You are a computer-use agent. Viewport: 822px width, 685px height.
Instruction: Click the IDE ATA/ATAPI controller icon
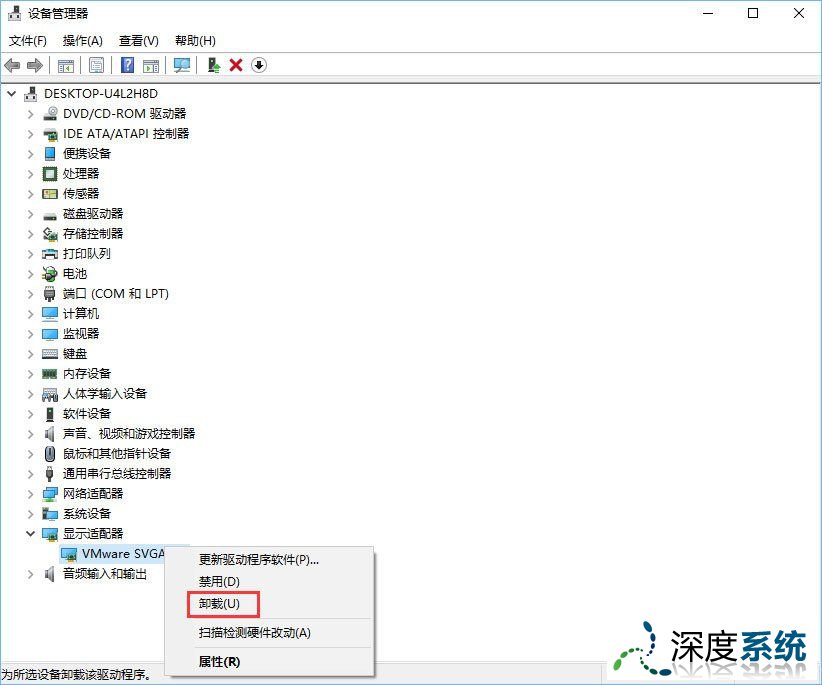click(50, 134)
